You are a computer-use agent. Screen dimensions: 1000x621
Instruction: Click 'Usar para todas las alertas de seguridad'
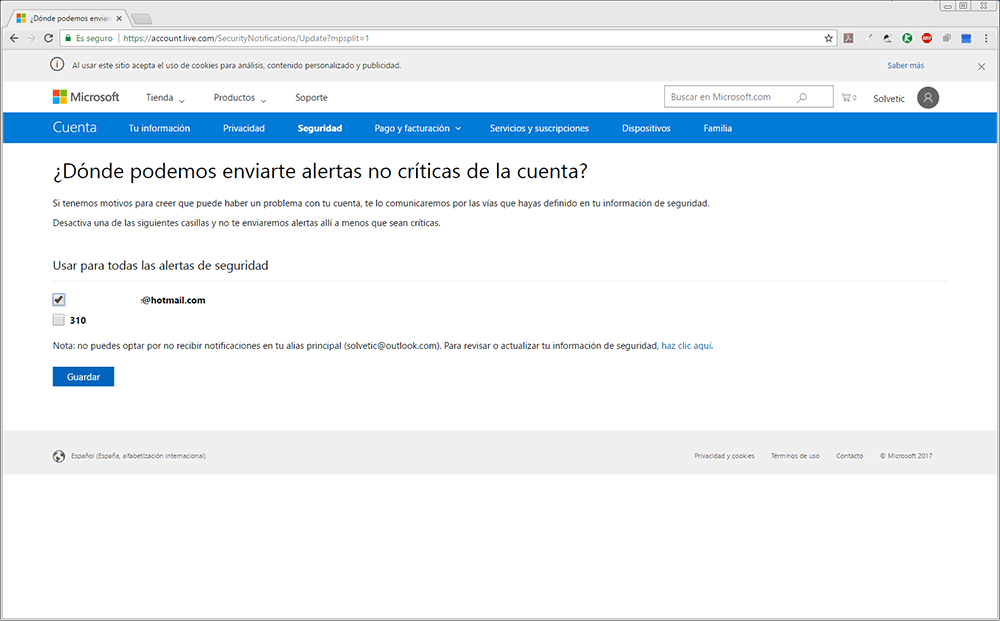pos(161,265)
